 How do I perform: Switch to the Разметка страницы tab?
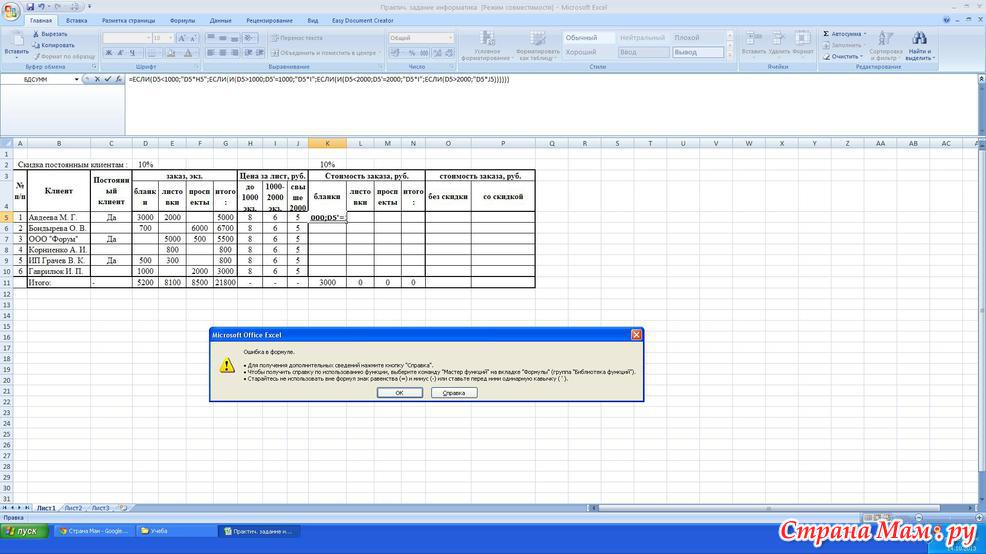click(128, 21)
